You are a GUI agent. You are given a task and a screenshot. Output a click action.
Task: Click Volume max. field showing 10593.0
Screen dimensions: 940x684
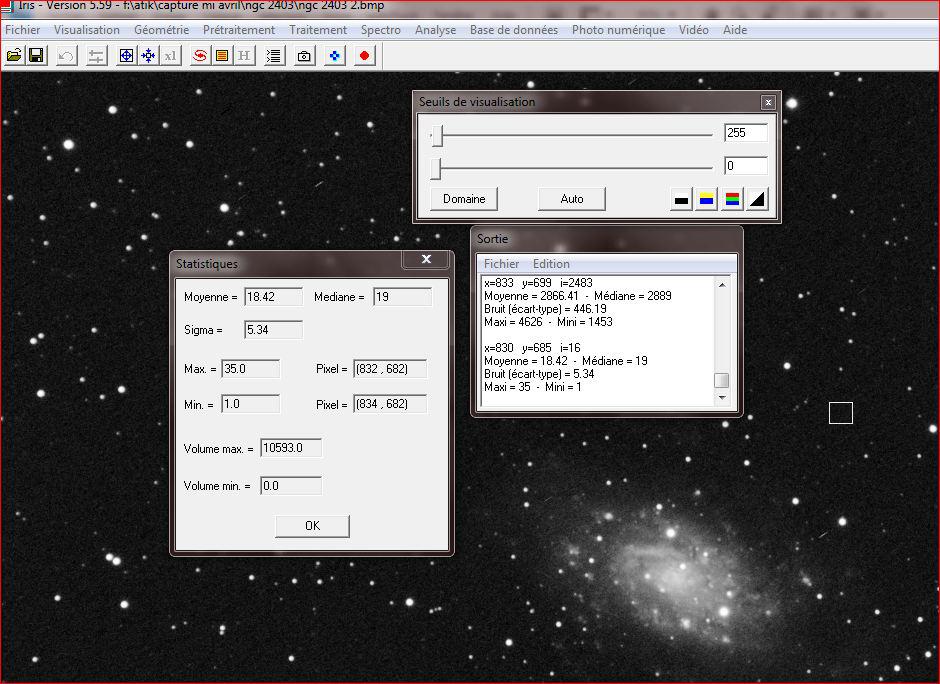(291, 448)
